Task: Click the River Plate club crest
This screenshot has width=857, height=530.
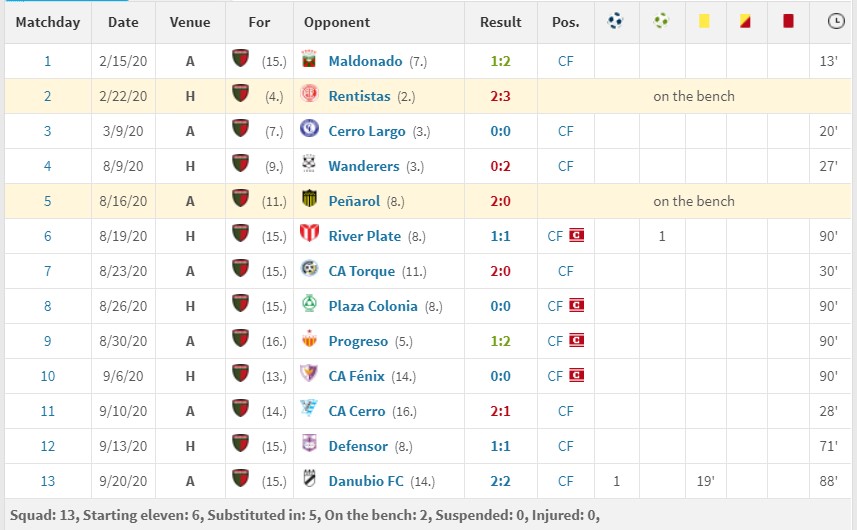Action: tap(309, 233)
